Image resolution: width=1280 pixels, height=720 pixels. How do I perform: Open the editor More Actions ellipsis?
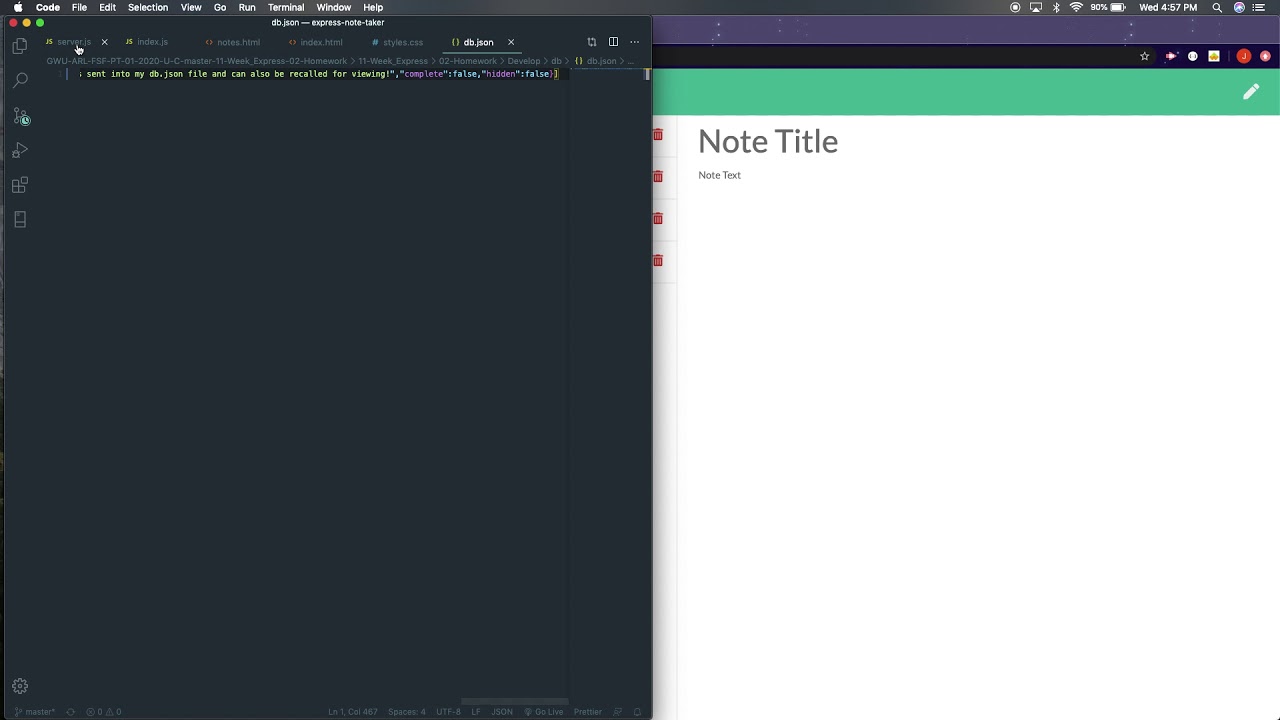(634, 42)
